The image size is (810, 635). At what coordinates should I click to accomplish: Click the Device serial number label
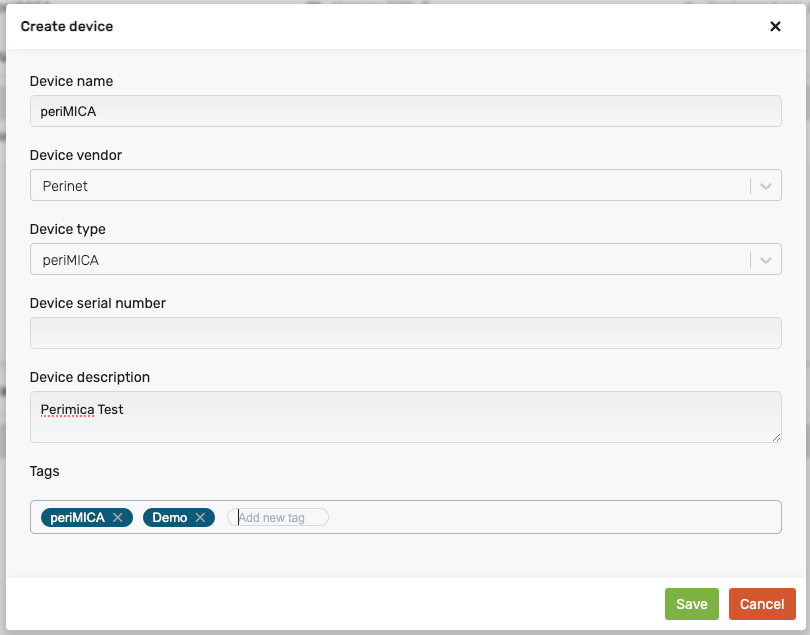pos(98,303)
